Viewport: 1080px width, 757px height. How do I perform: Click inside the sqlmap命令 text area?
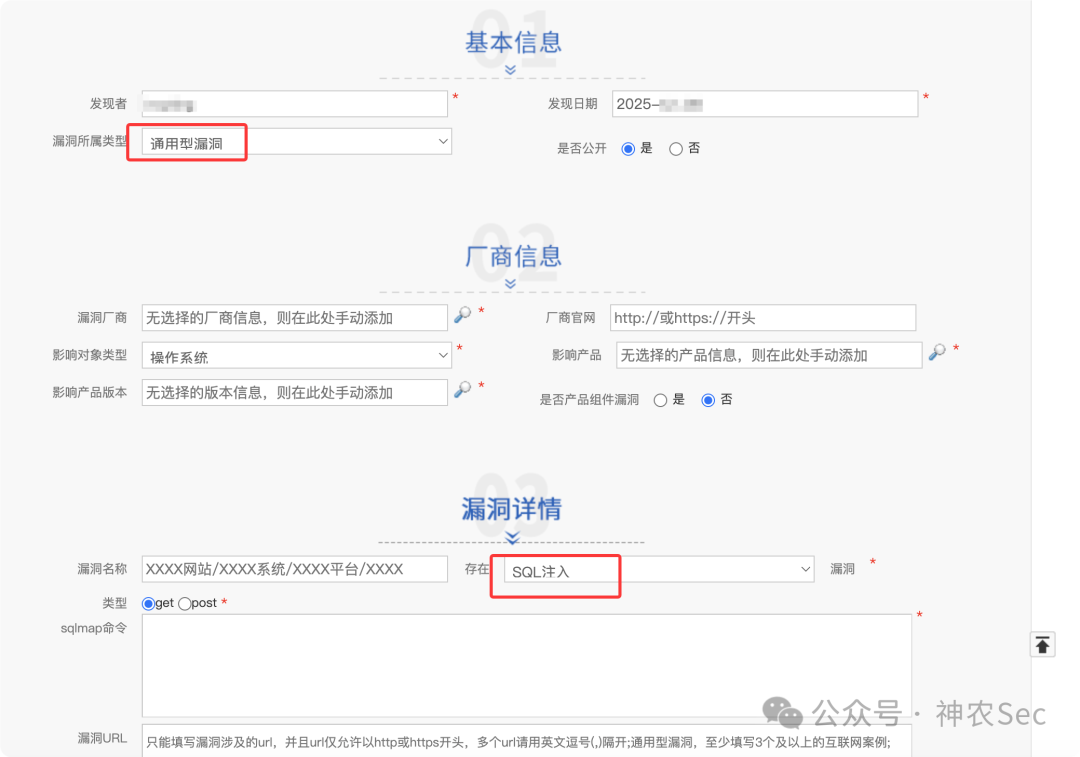click(x=527, y=665)
